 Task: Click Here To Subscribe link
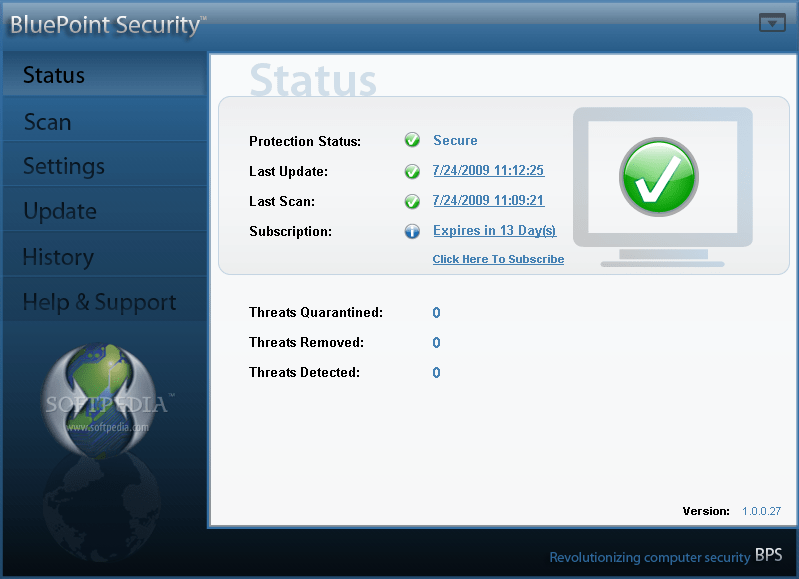(498, 259)
